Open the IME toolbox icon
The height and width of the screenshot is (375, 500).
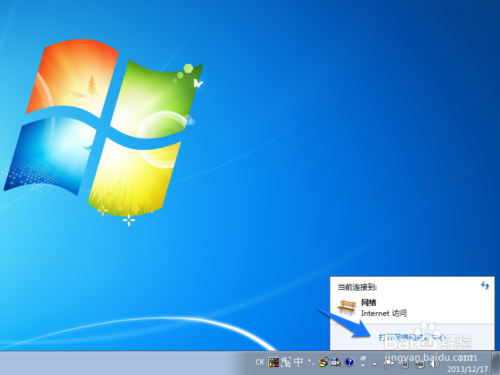point(323,362)
